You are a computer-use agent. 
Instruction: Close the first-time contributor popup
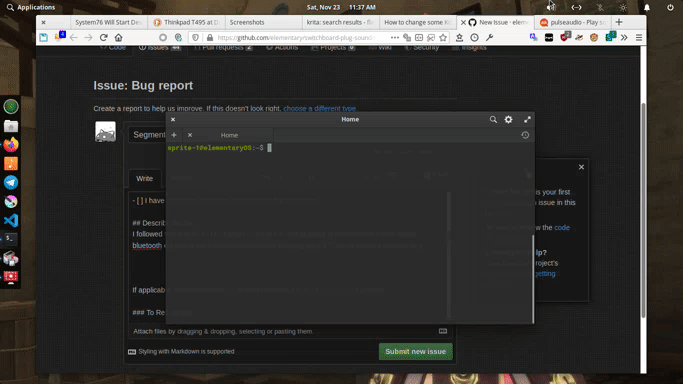[x=581, y=167]
